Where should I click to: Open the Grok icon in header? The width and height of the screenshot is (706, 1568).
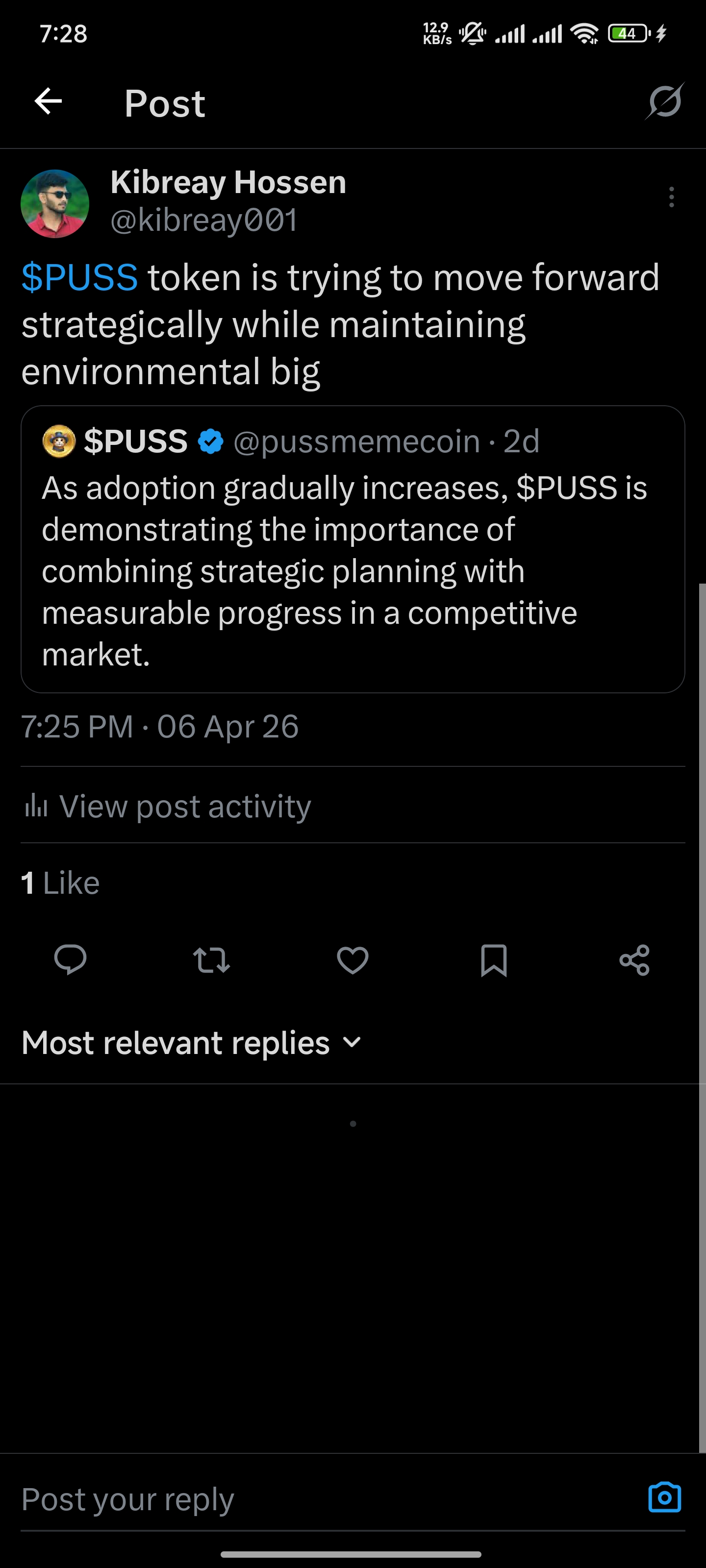[665, 101]
